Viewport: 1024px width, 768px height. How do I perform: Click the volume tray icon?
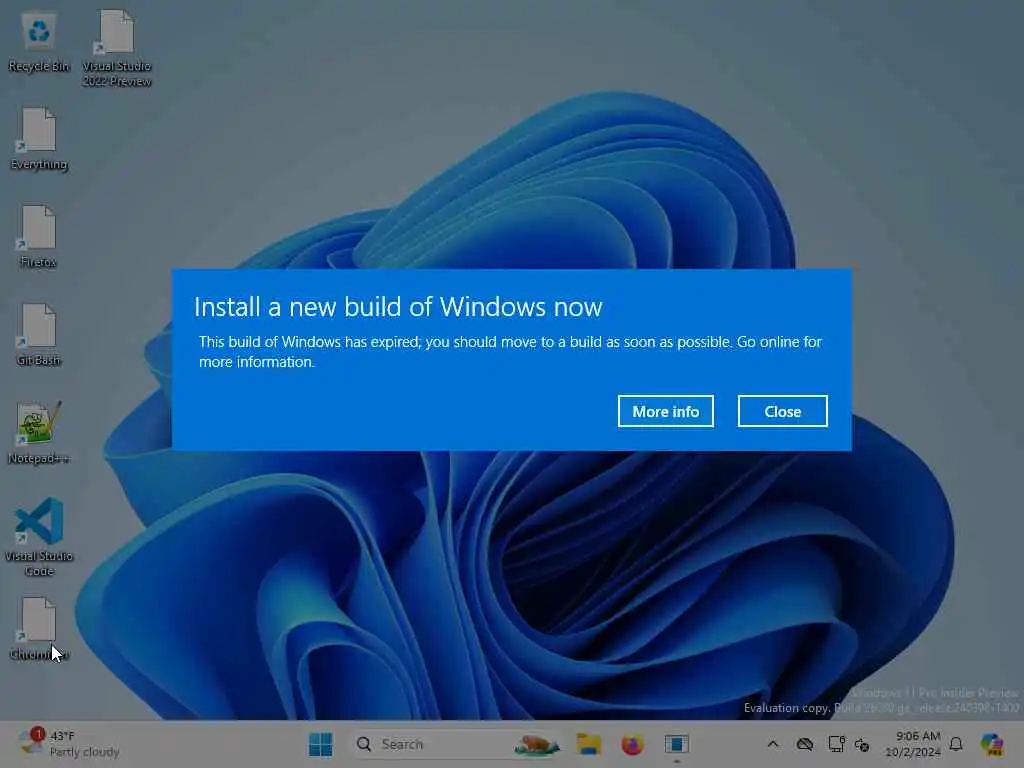point(862,744)
